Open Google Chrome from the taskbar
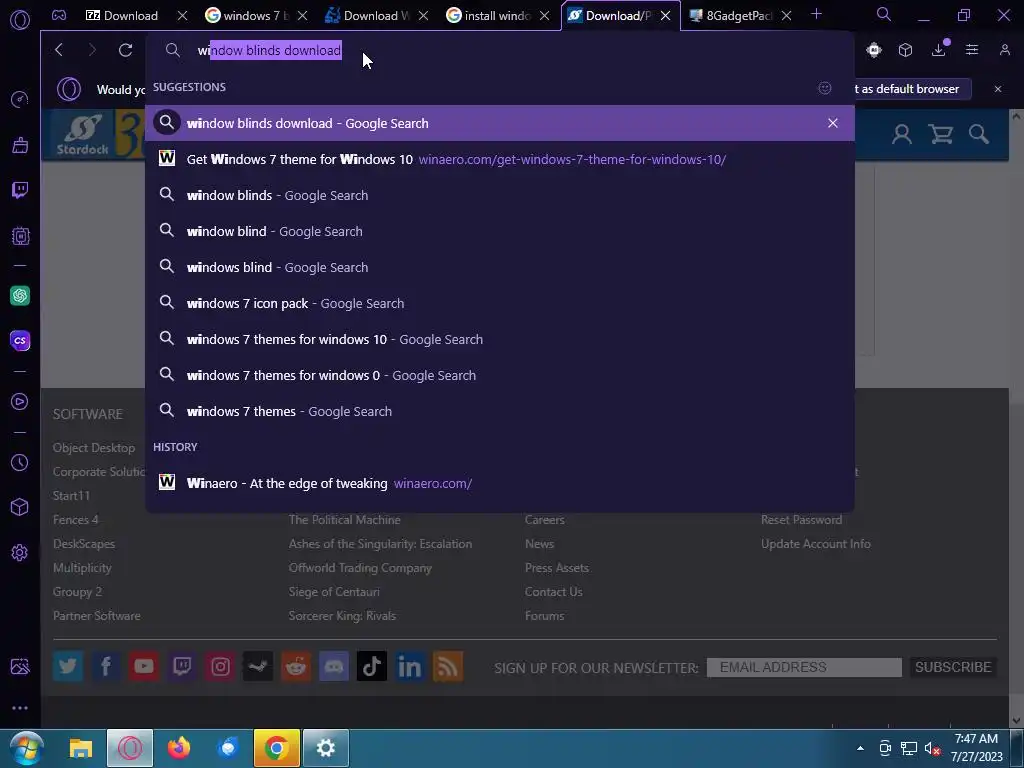Viewport: 1024px width, 768px height. click(276, 748)
